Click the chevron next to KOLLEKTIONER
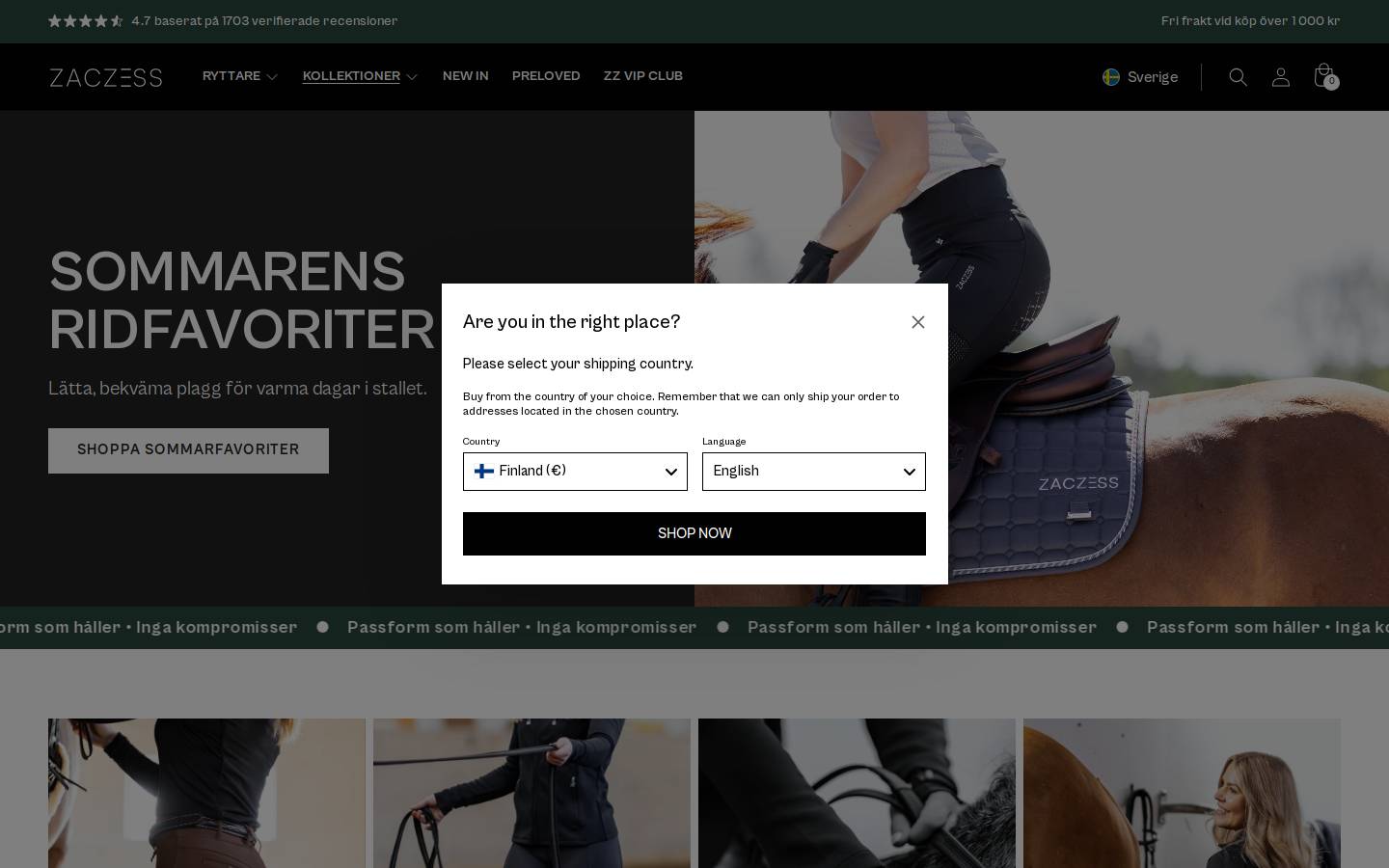The image size is (1389, 868). 412,77
